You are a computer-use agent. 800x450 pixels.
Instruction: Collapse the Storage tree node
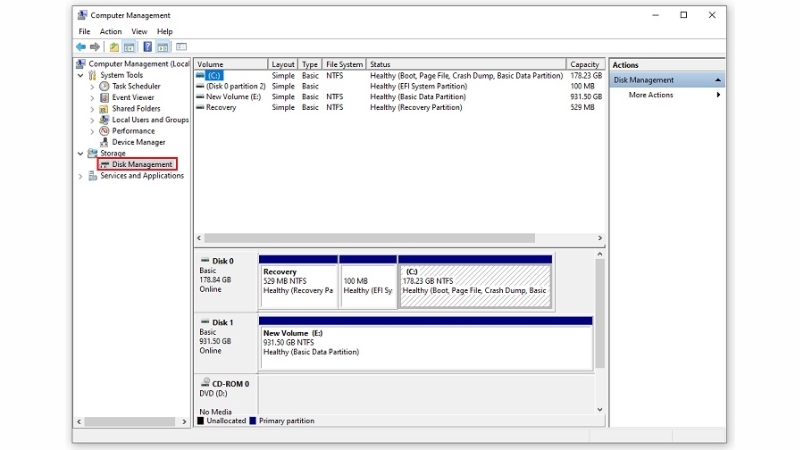[x=81, y=153]
